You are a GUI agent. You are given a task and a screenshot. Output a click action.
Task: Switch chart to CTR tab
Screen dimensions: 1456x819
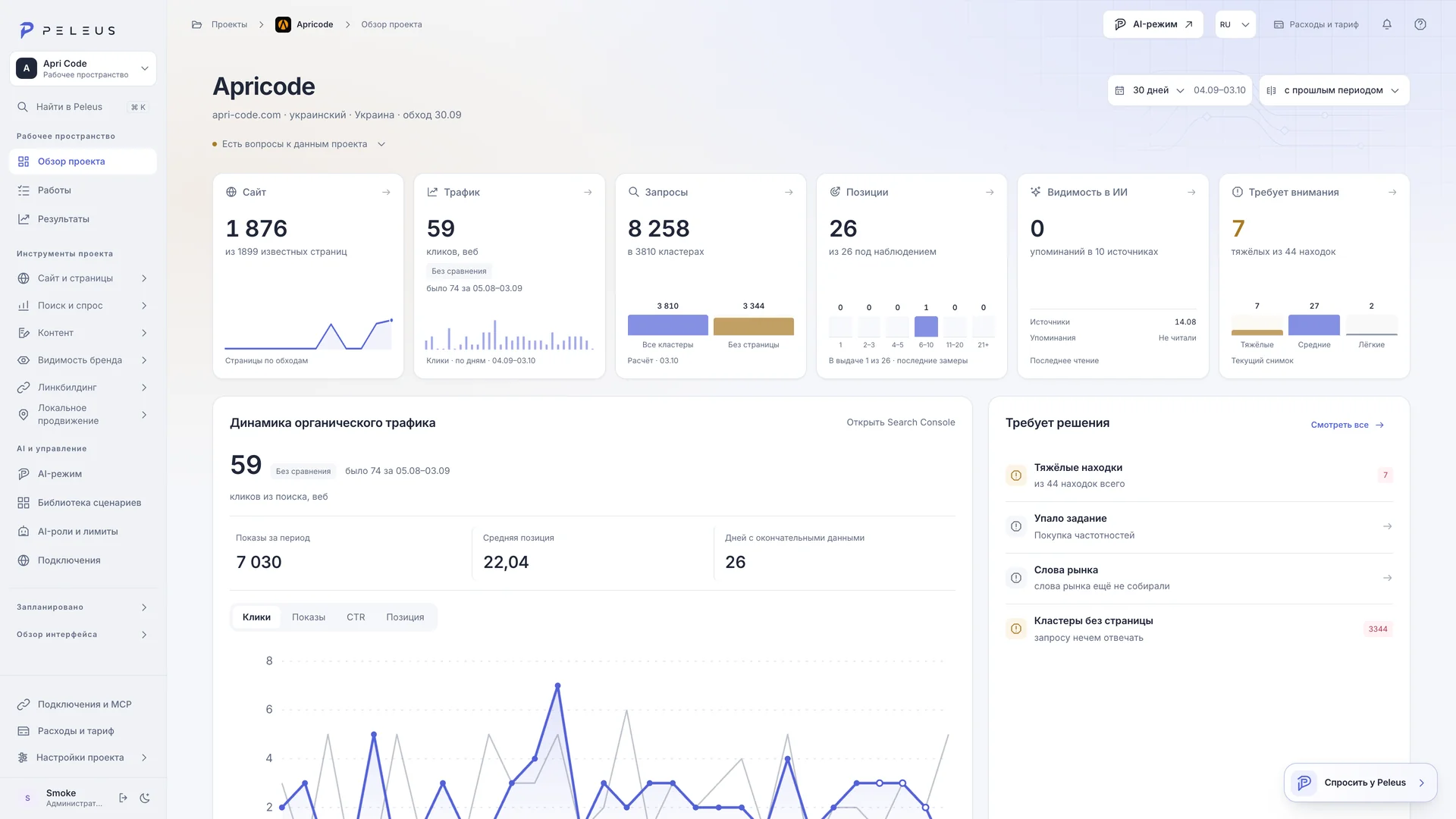click(356, 617)
